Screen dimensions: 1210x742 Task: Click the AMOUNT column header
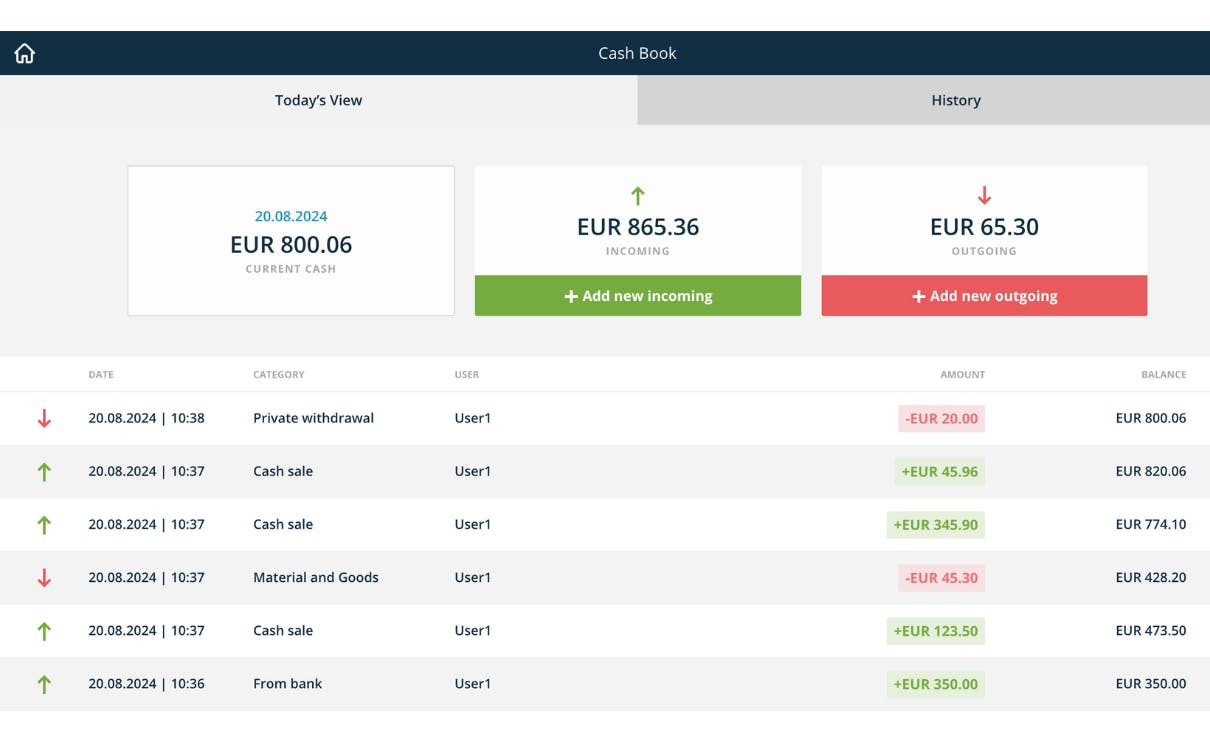click(962, 374)
